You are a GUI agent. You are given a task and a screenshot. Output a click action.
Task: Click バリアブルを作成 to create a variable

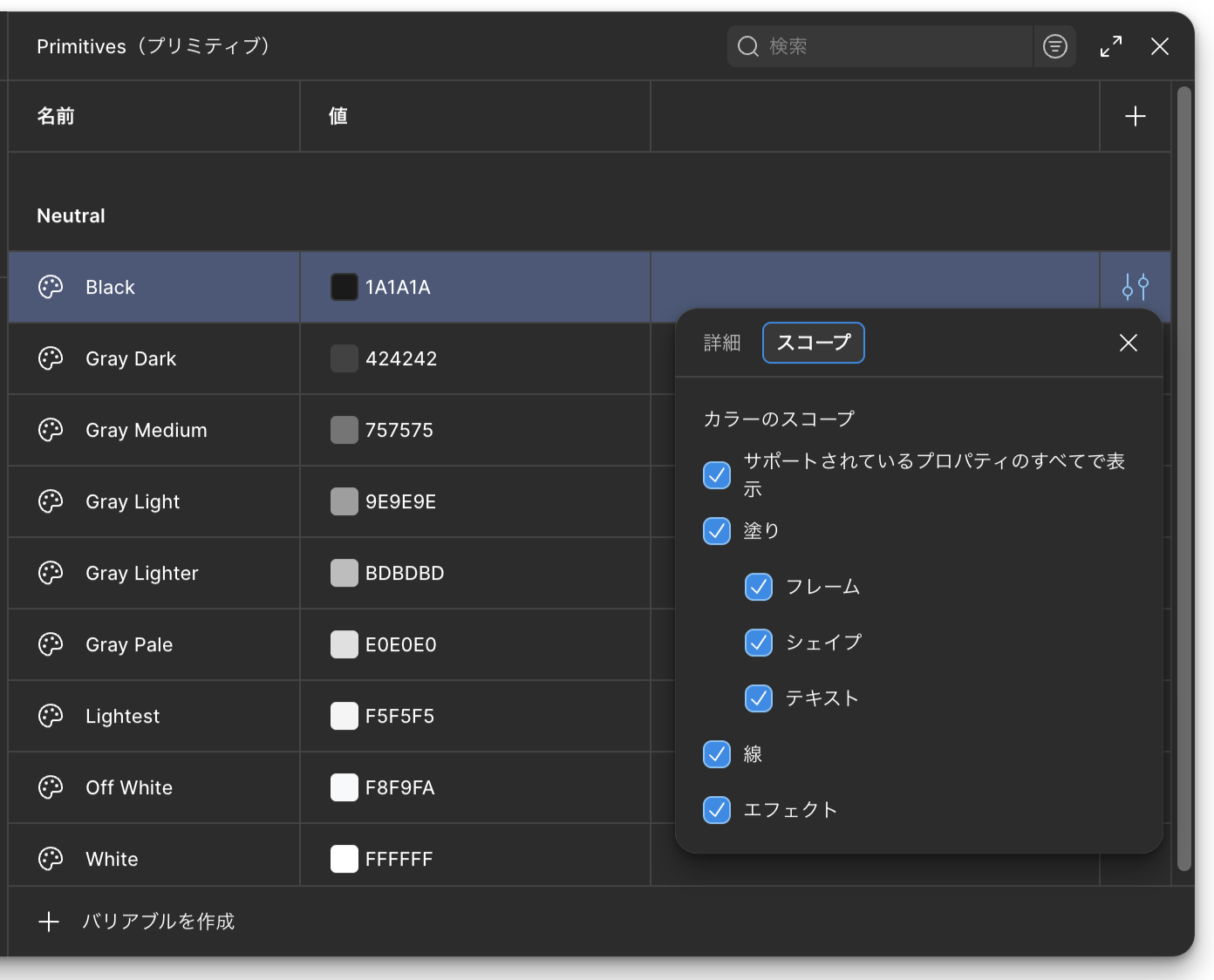(x=137, y=922)
